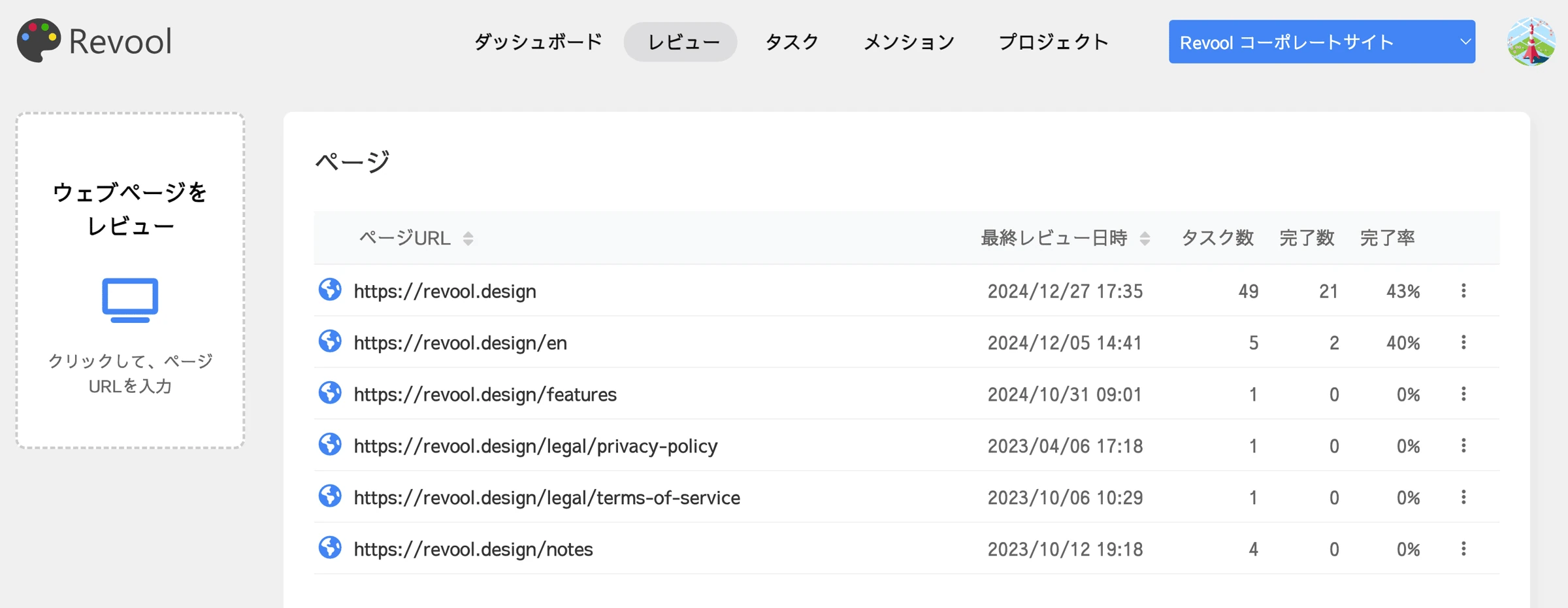The height and width of the screenshot is (608, 1568).
Task: Open the three-dot menu on the terms-of-service row
Action: (x=1463, y=497)
